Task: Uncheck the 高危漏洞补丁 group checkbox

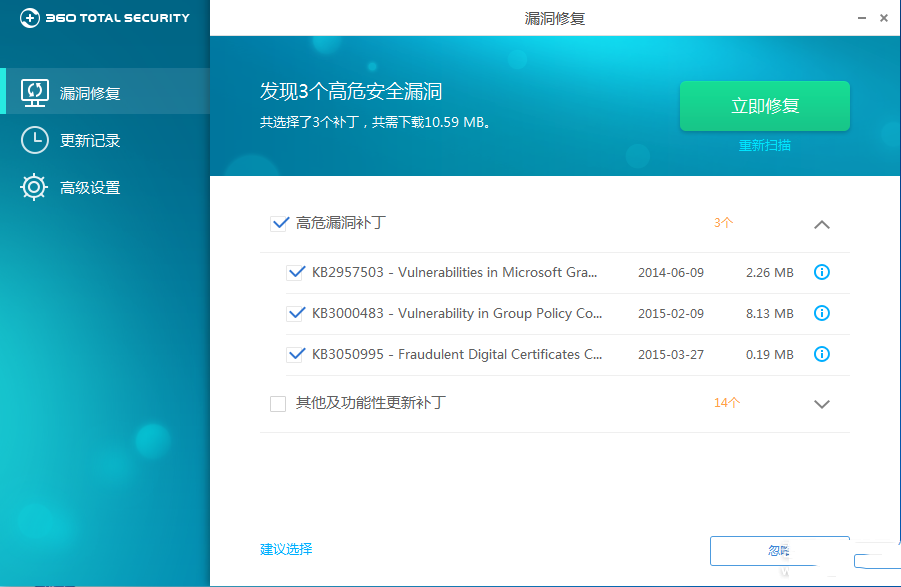Action: [280, 223]
